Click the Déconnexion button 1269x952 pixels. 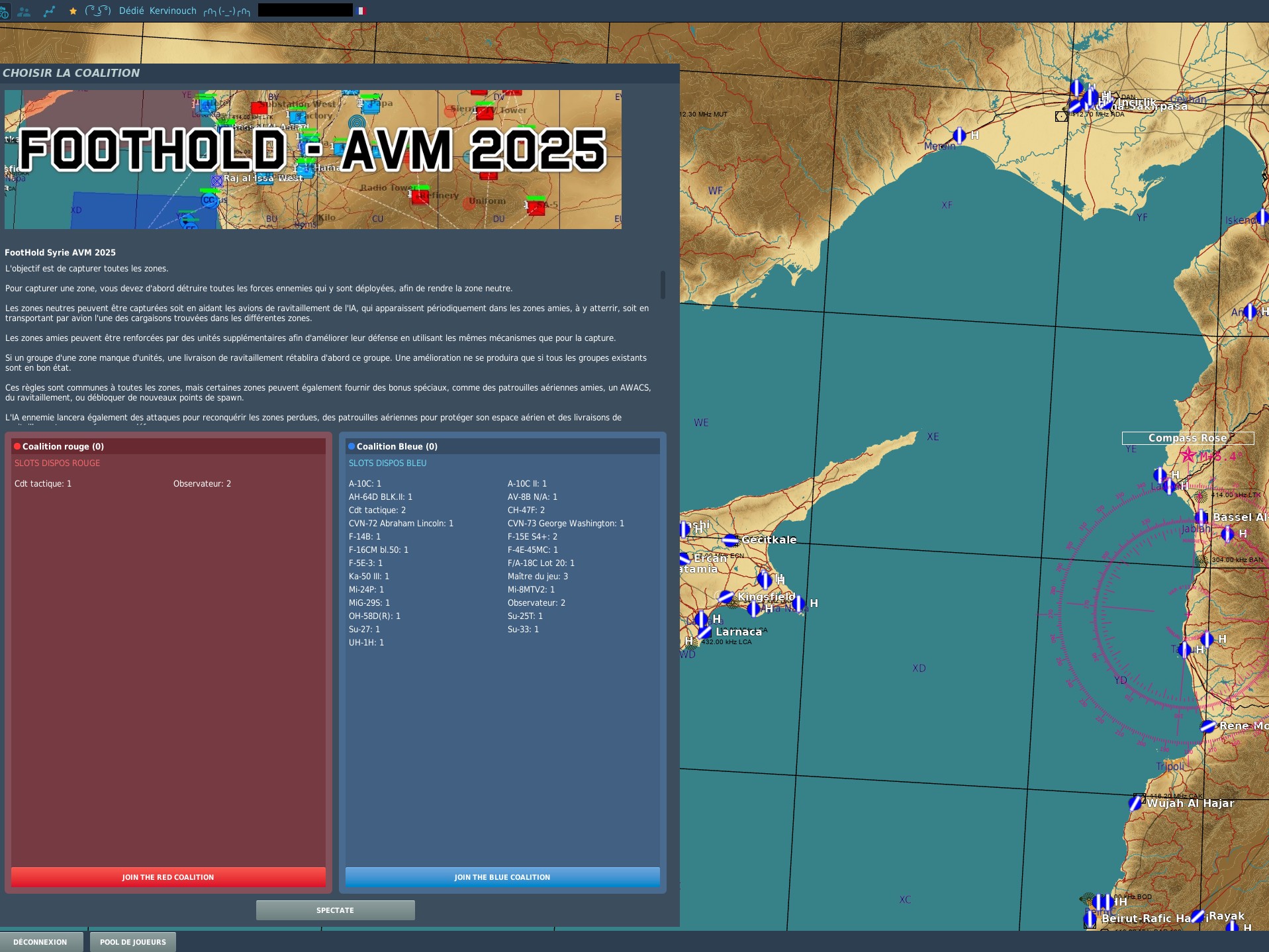[40, 942]
